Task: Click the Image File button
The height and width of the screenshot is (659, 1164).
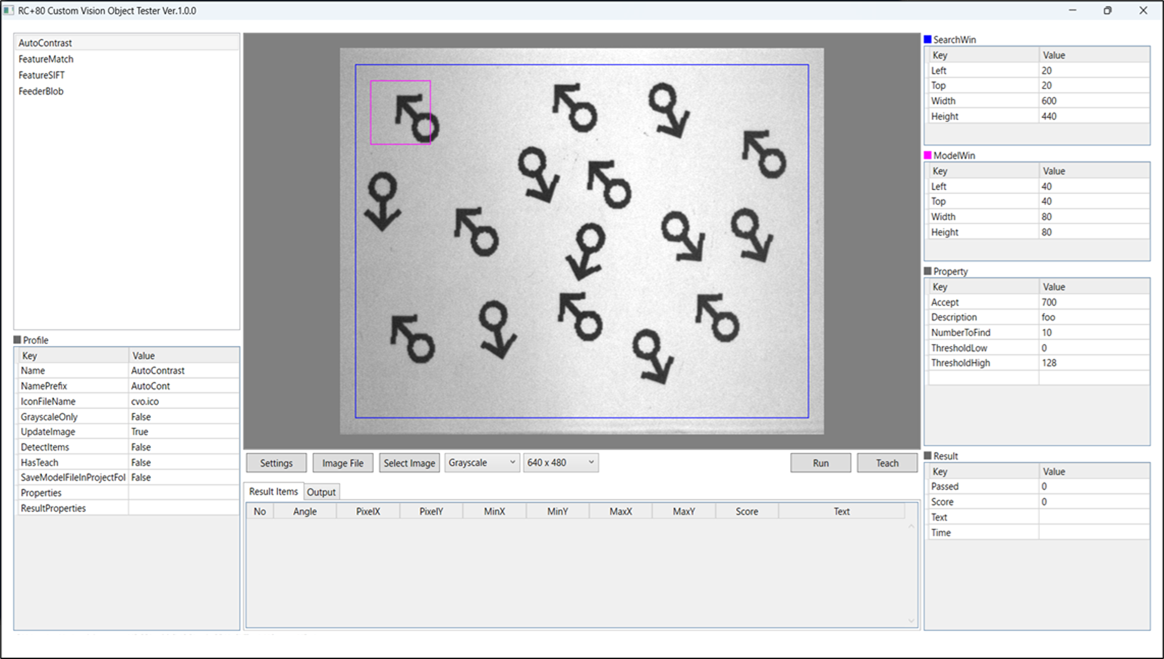Action: click(x=343, y=463)
